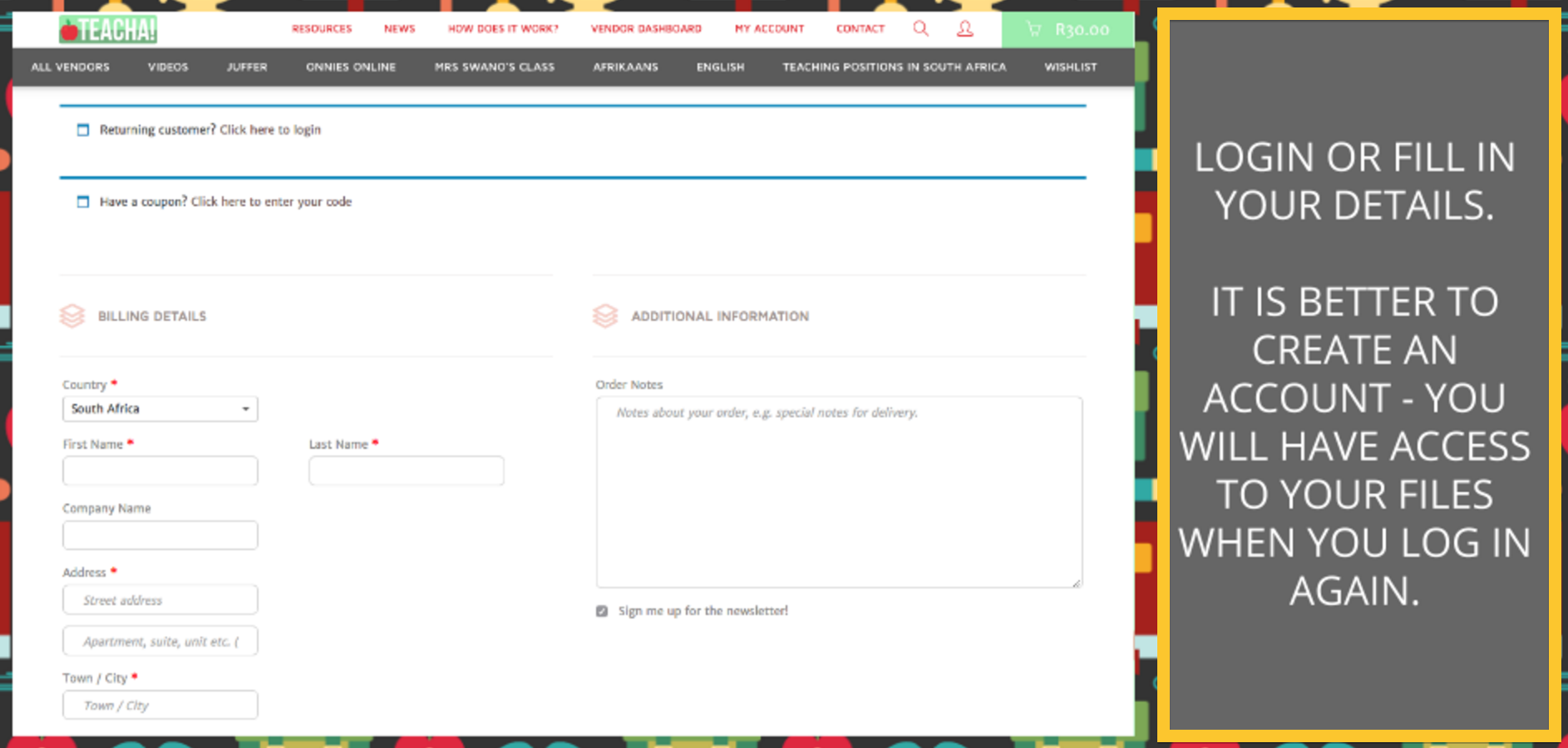Click the Additional Information layers icon

click(x=605, y=316)
